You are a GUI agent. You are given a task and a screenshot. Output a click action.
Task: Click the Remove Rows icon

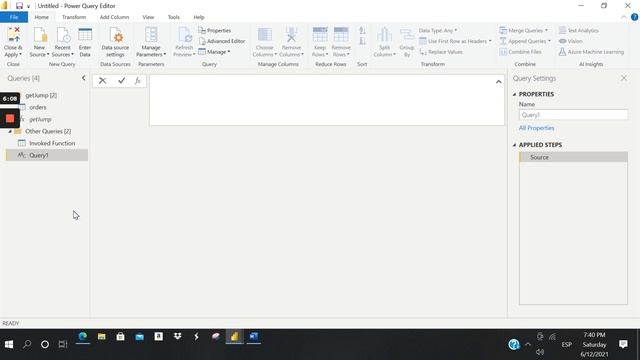pyautogui.click(x=341, y=35)
